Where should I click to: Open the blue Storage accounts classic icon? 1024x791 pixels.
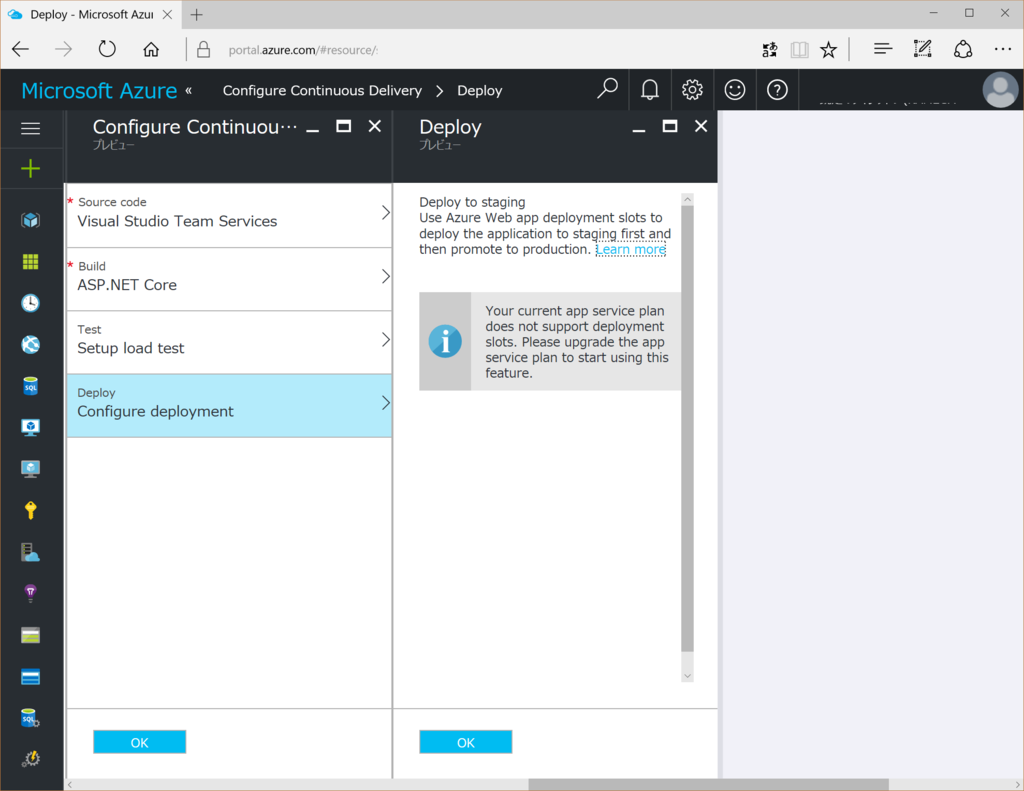pos(31,677)
